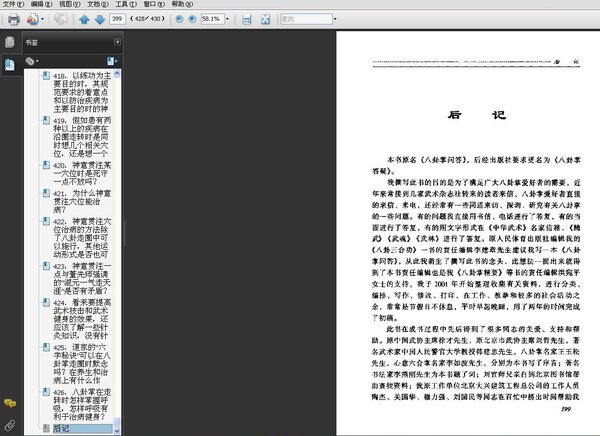Screen dimensions: 600x436
Task: Open the 视图 menu
Action: pos(70,4)
